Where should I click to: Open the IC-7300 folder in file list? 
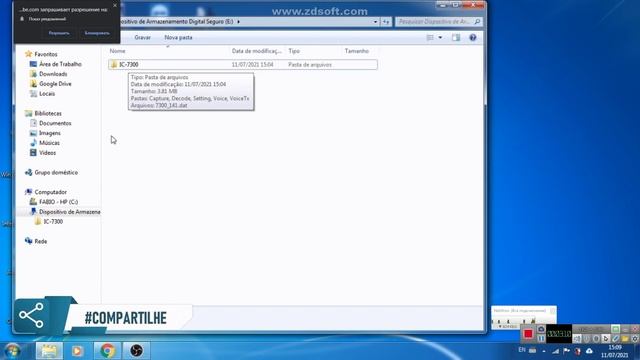(242, 64)
